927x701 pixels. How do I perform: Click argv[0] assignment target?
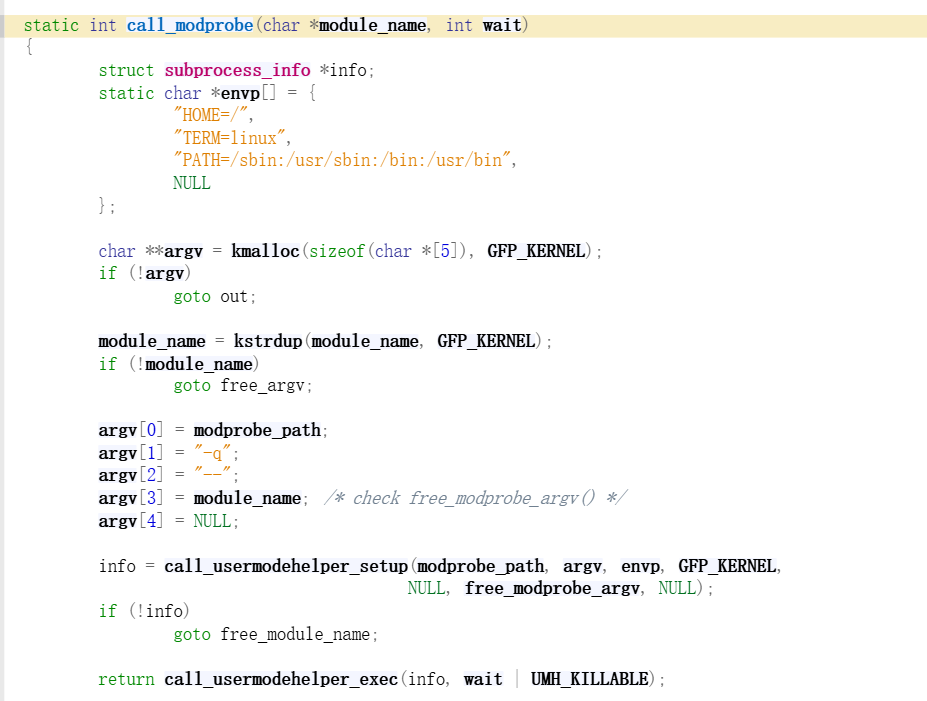(131, 430)
